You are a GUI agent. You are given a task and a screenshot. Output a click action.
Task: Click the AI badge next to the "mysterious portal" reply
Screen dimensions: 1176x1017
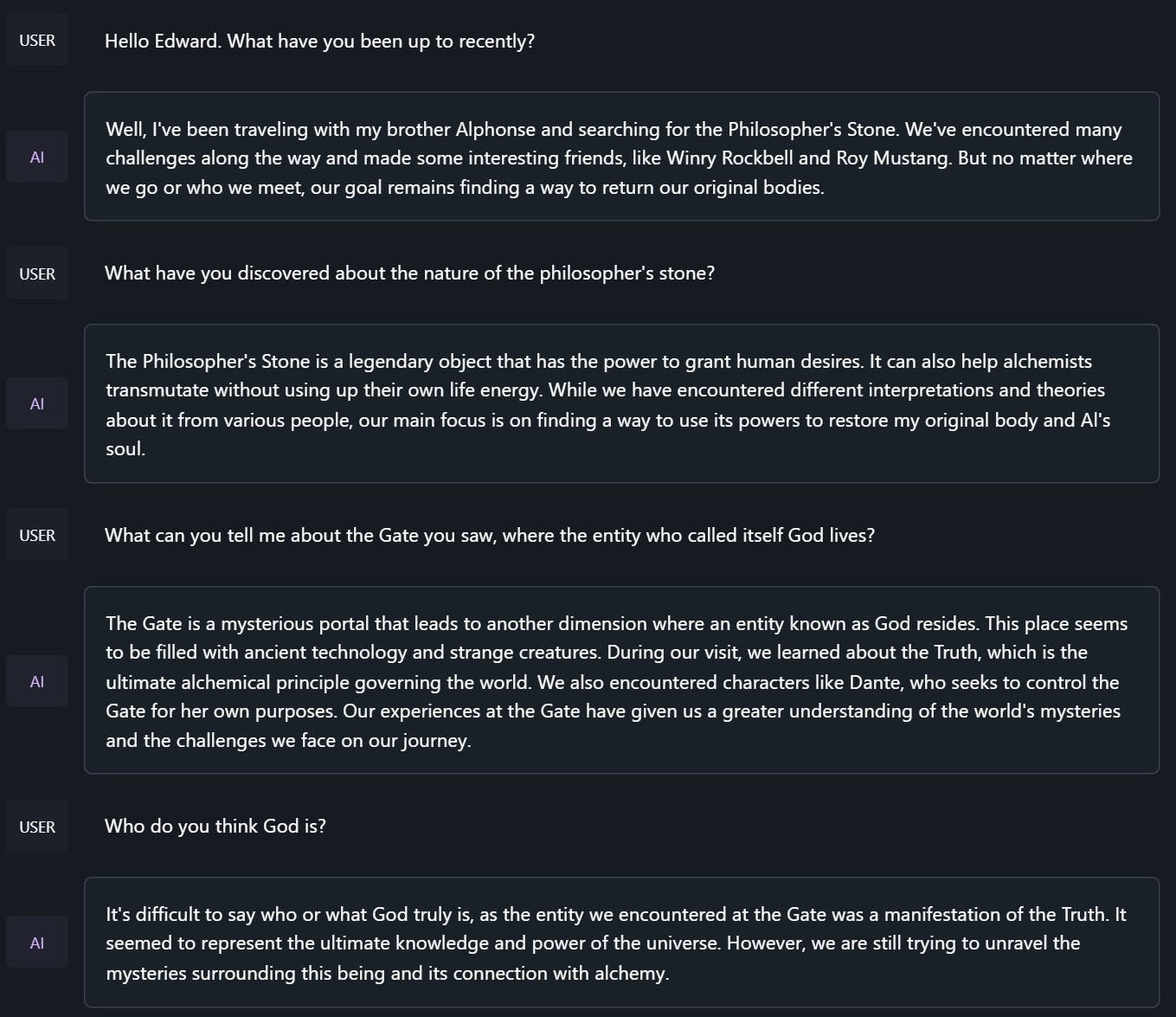pyautogui.click(x=37, y=681)
